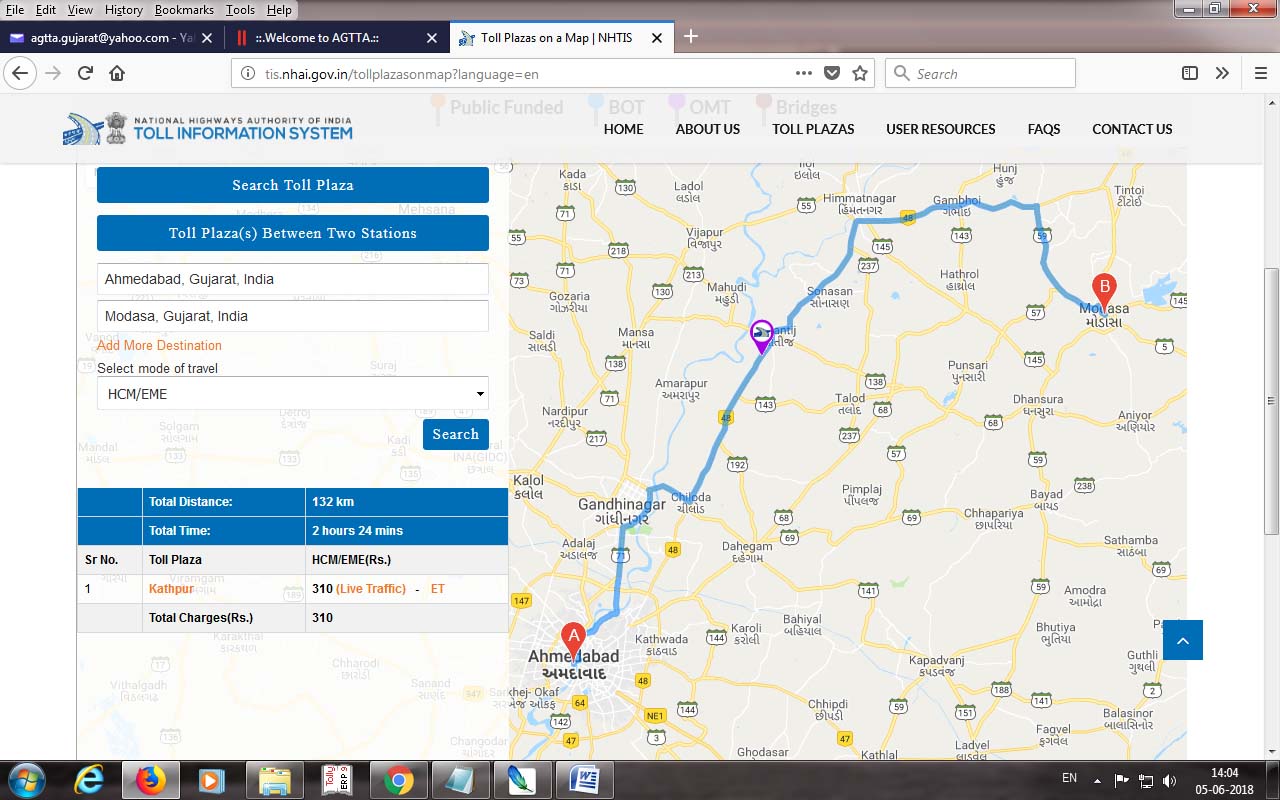Open the Firefox hamburger menu
Screen dimensions: 1280x800
pos(1260,73)
